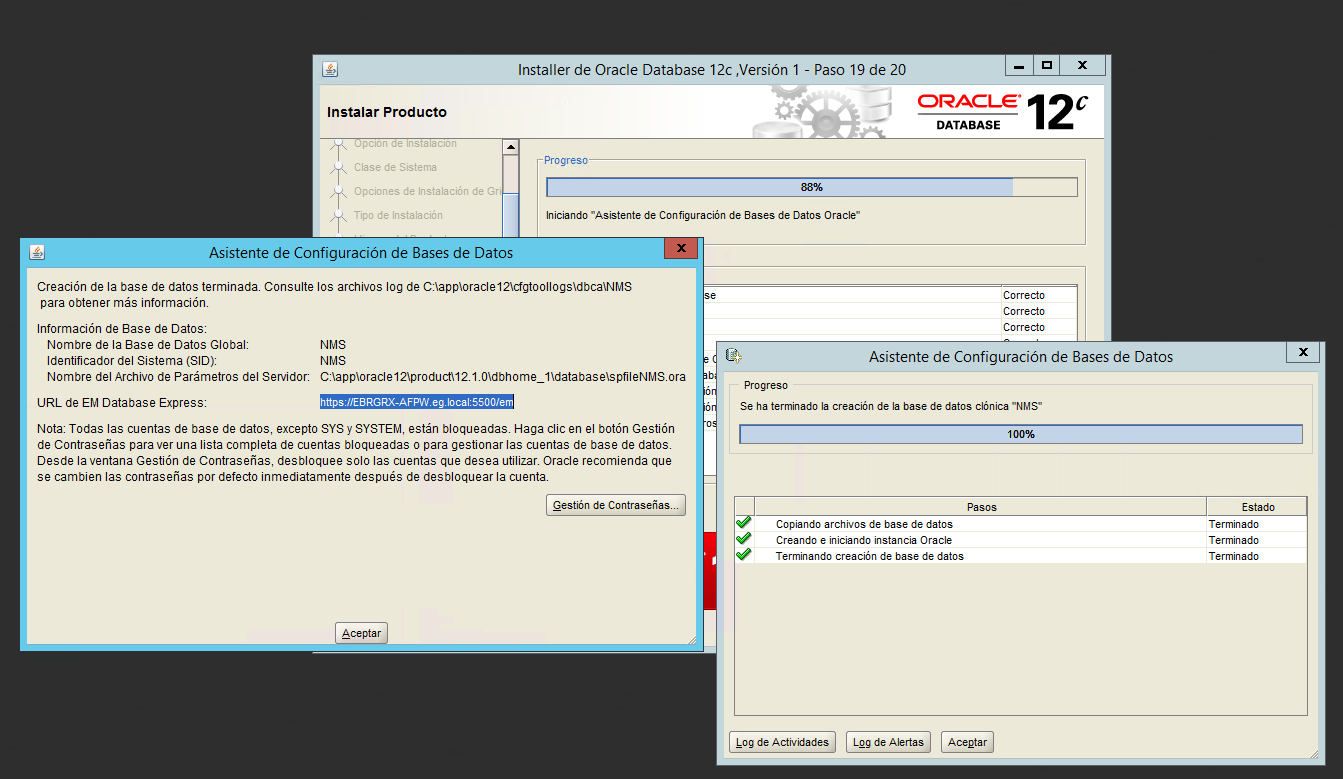
Task: Select the Clase de Sistema step
Action: [x=395, y=168]
